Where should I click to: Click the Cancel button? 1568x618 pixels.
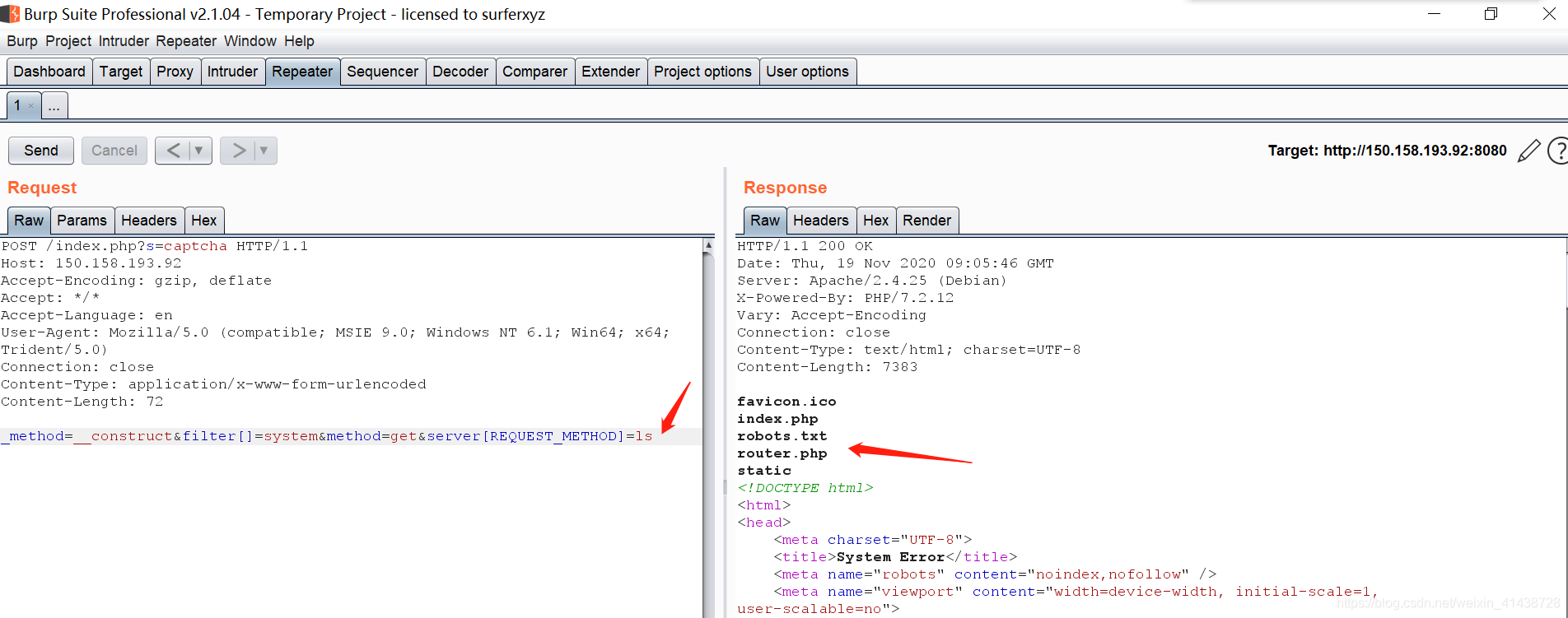click(114, 151)
